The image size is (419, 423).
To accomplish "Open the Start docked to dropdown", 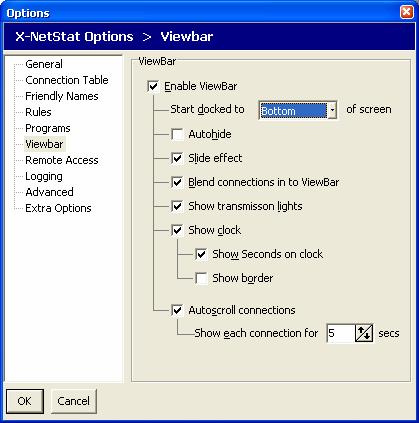I will pos(298,110).
